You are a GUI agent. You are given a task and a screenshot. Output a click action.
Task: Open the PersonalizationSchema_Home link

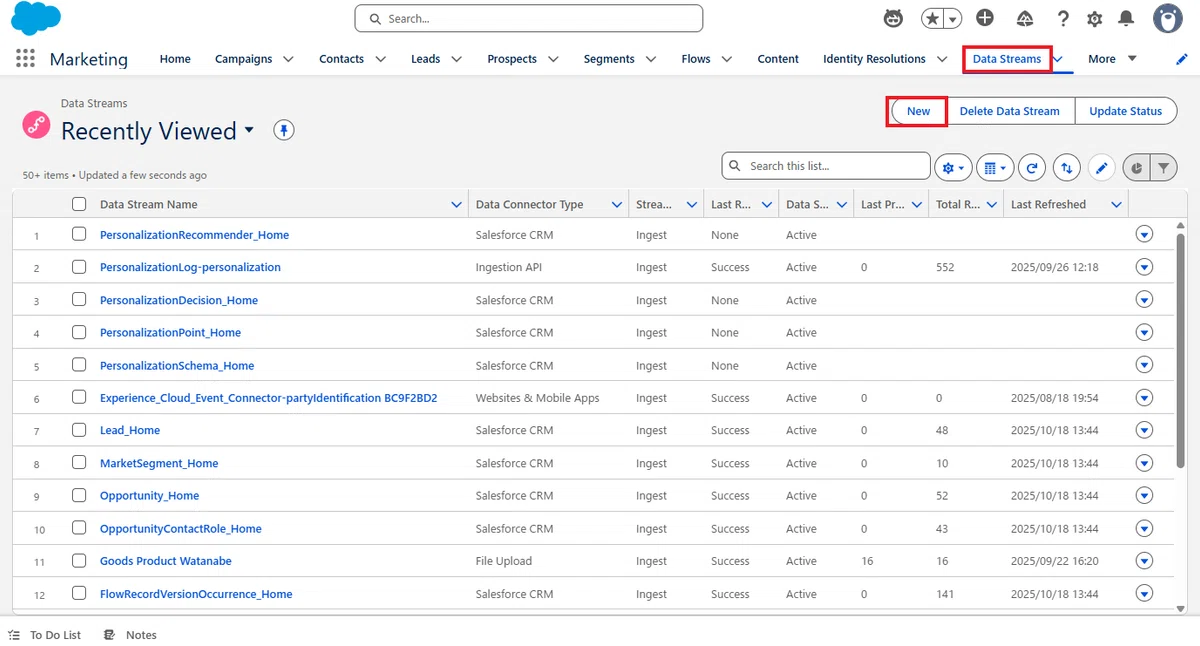[177, 366]
